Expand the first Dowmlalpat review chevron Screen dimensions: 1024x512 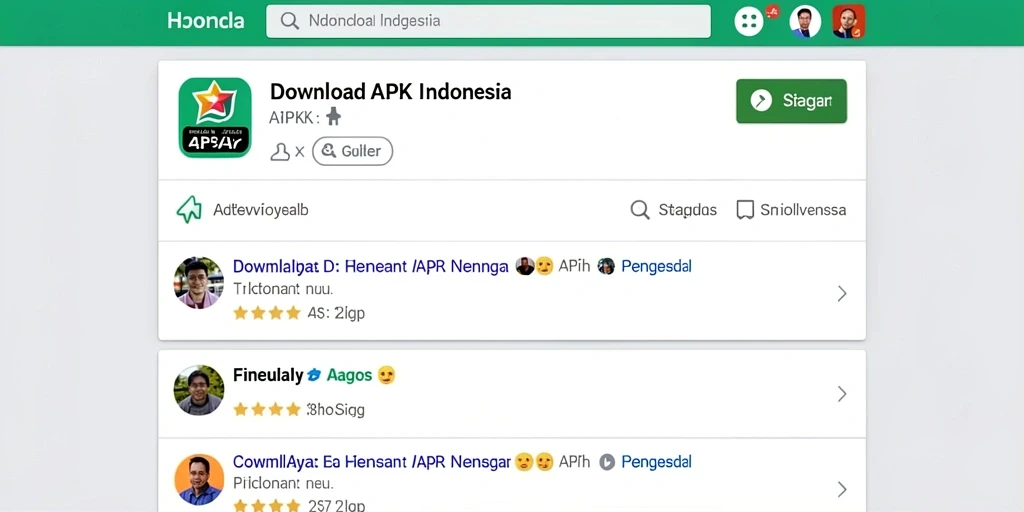842,294
